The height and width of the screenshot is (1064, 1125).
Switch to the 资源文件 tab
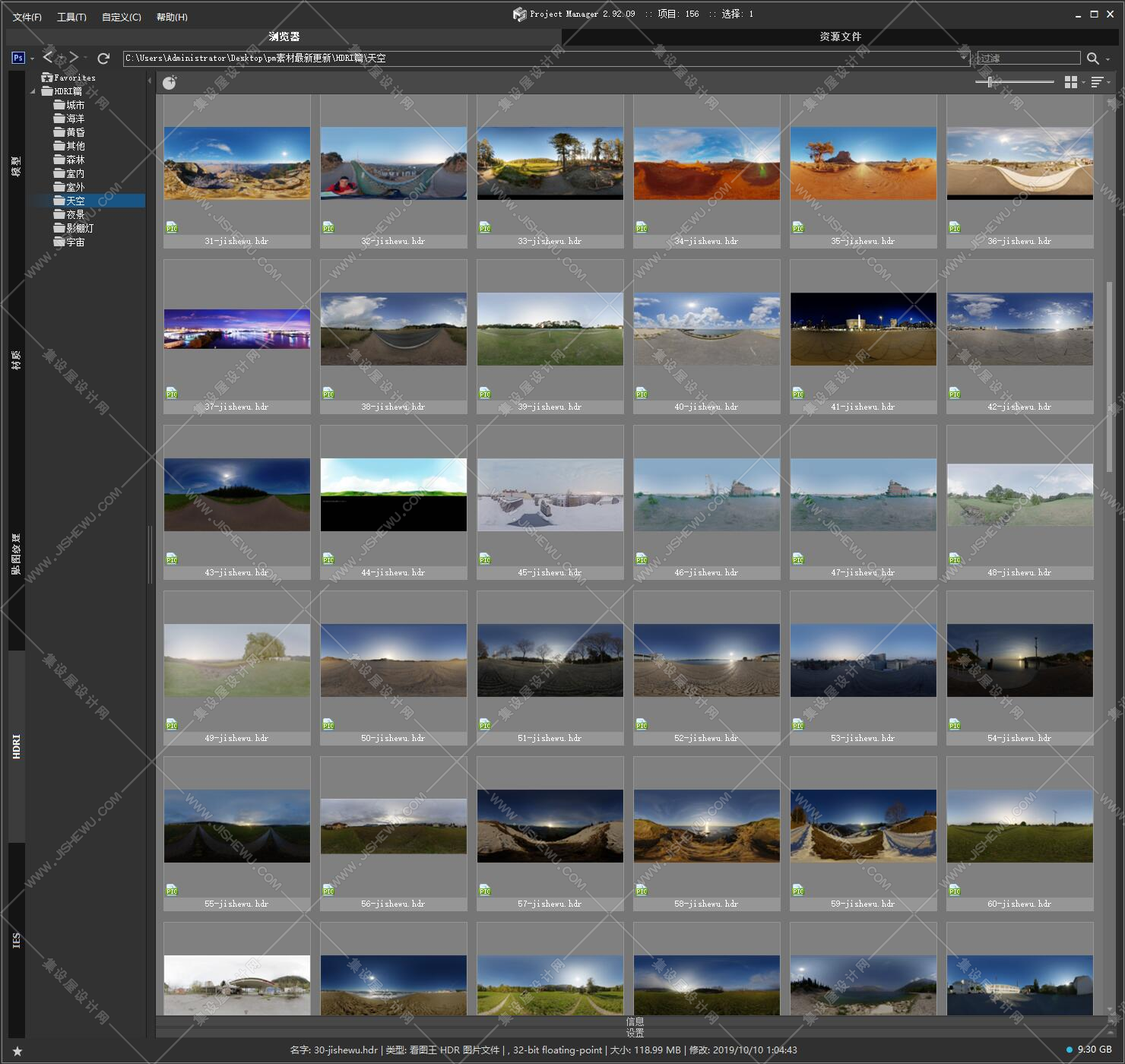point(840,36)
